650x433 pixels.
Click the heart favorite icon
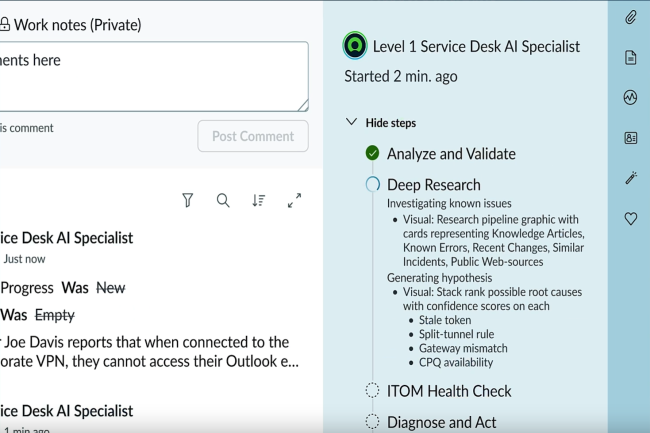point(630,218)
